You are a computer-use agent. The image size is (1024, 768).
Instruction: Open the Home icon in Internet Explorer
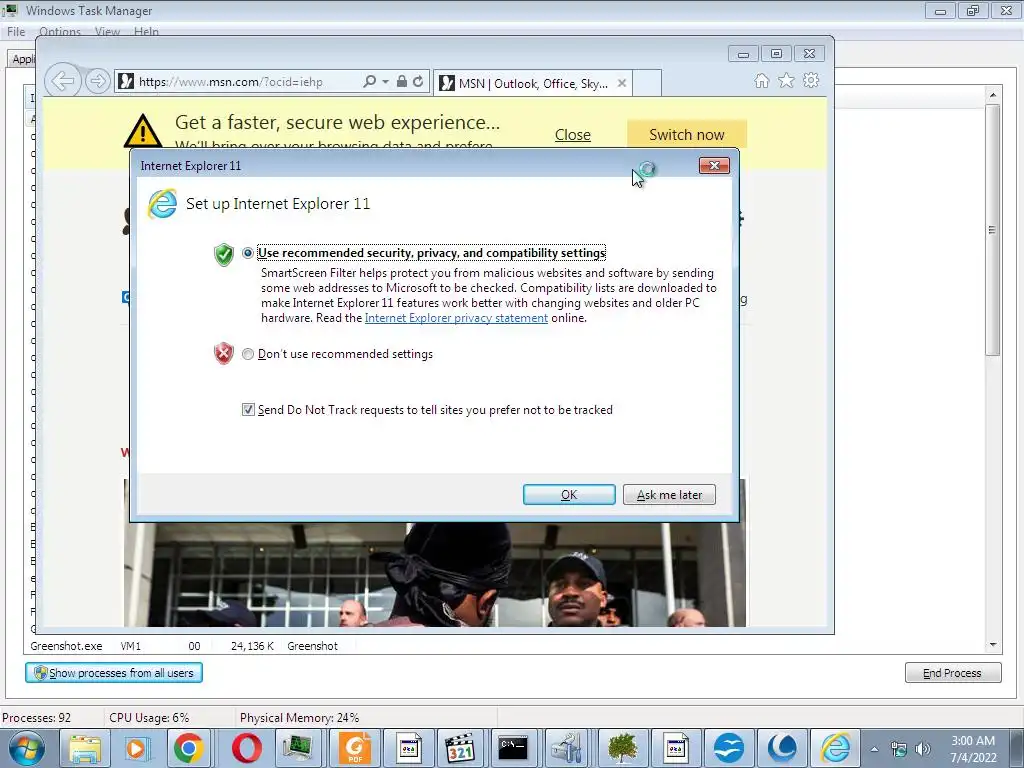coord(761,81)
